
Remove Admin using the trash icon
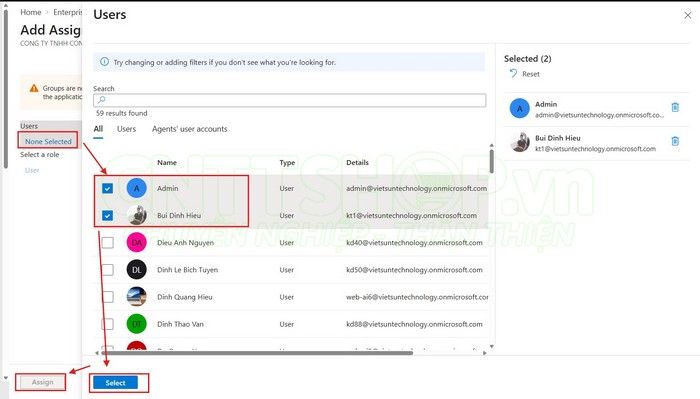[675, 107]
